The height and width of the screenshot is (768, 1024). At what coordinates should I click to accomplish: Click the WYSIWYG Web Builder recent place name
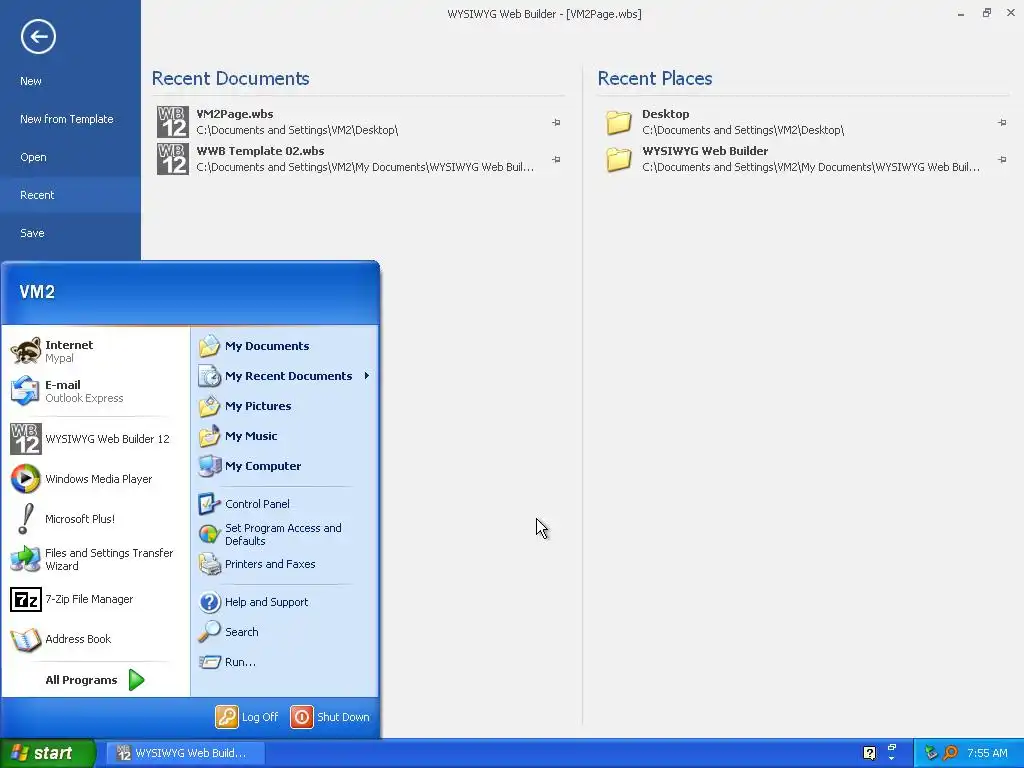click(705, 151)
